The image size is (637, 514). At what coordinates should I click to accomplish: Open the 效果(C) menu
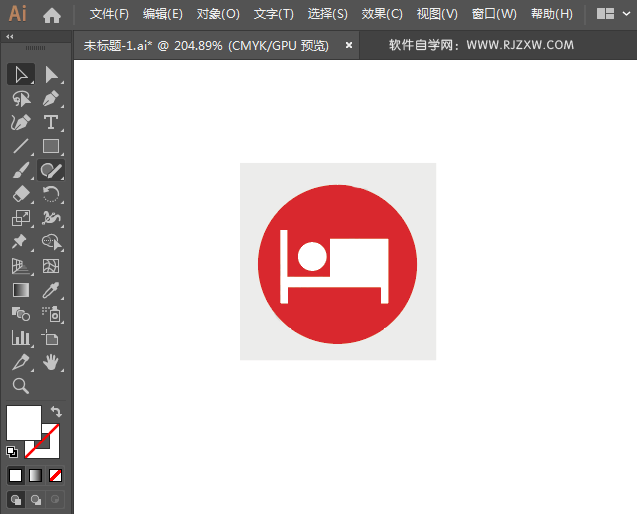(382, 14)
